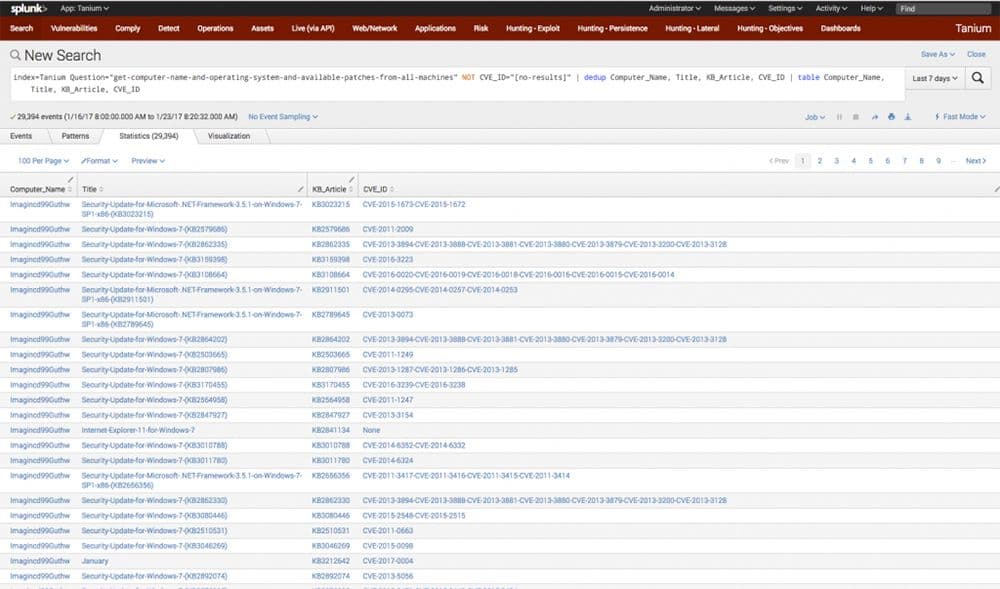Click into the search query editor

click(457, 84)
